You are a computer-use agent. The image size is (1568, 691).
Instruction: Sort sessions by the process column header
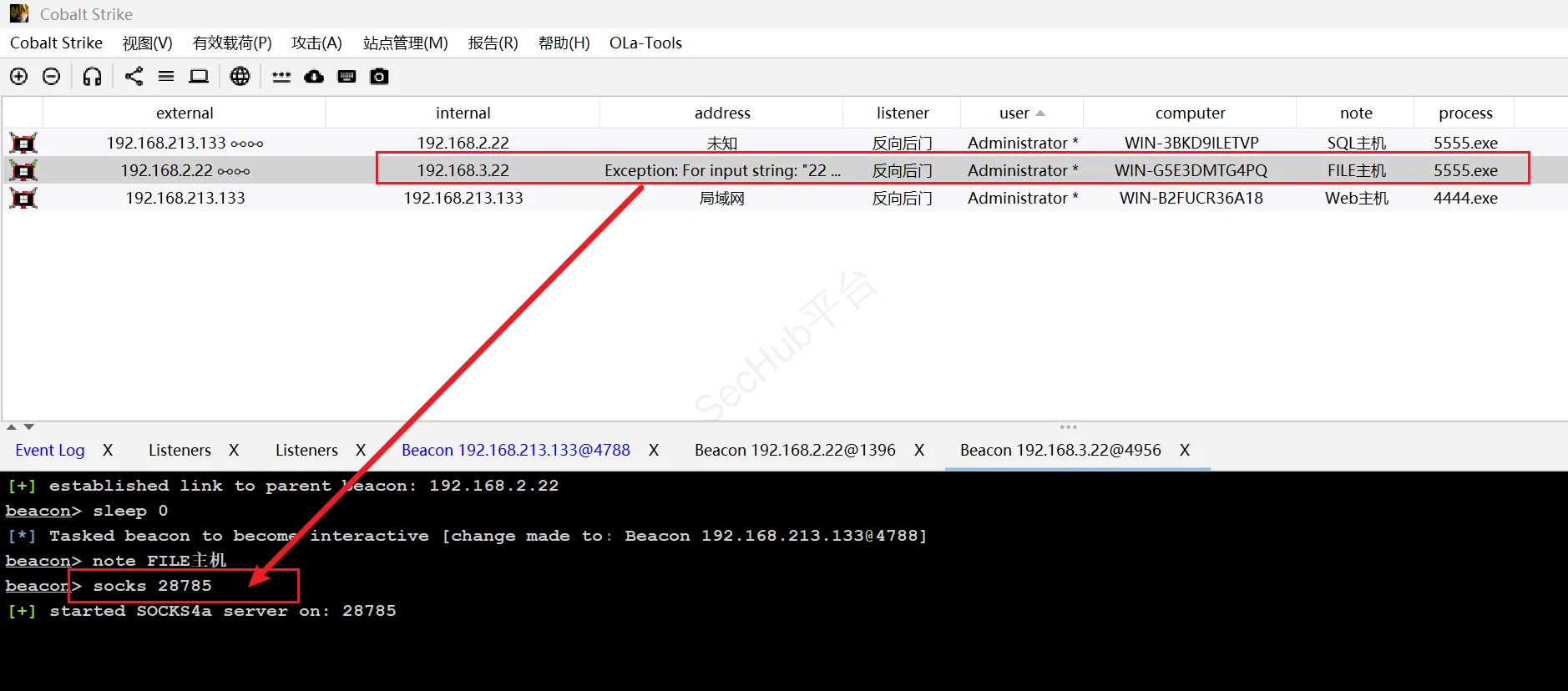click(1465, 113)
